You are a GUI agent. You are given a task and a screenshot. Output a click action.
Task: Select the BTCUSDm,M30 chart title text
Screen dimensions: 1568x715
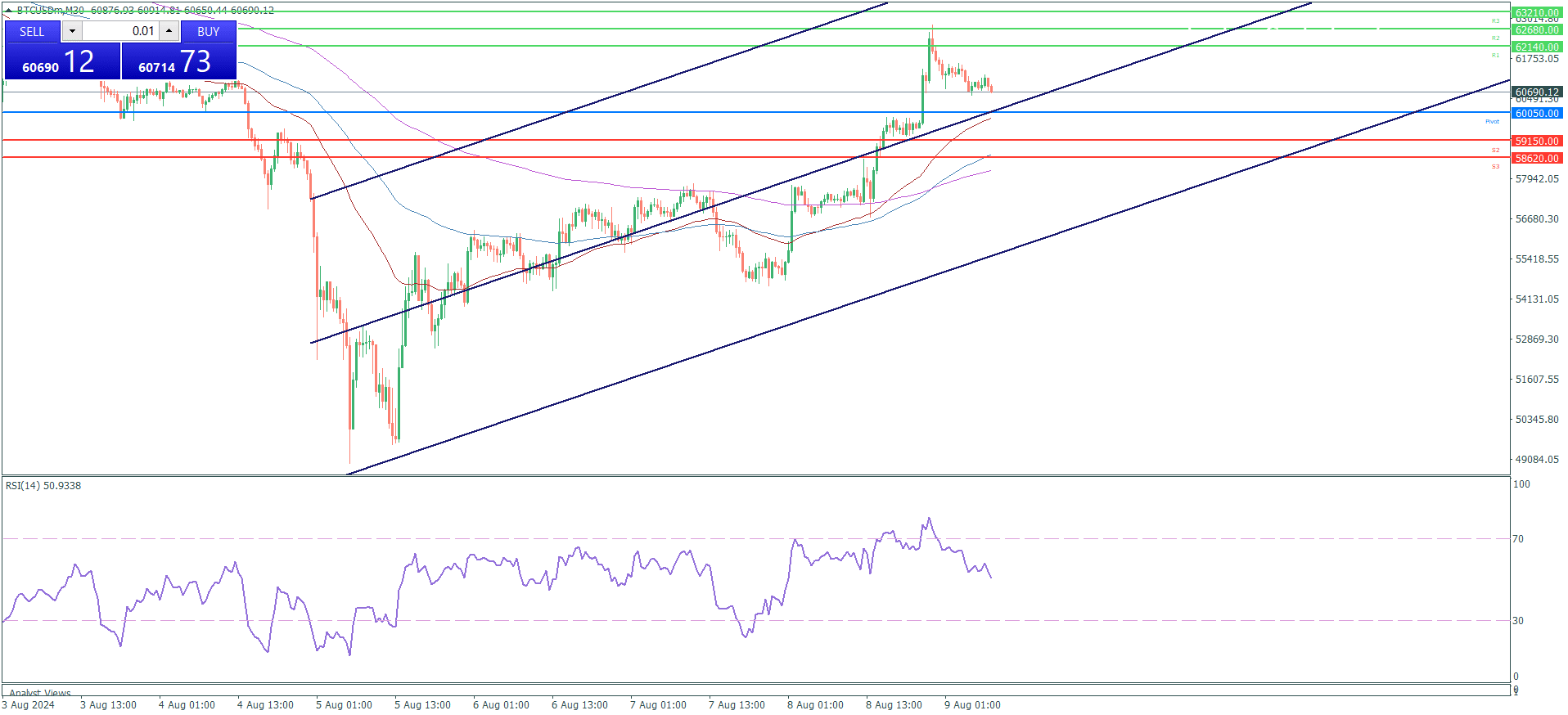click(x=51, y=11)
